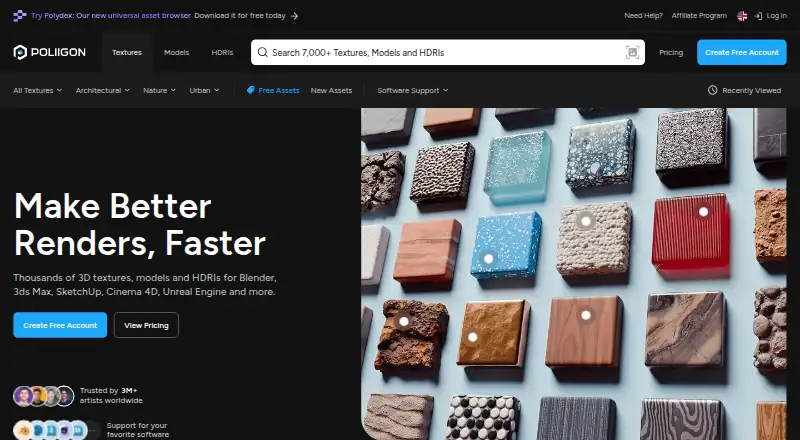Click the Recently Viewed clock icon
This screenshot has height=440, width=800.
(x=712, y=90)
